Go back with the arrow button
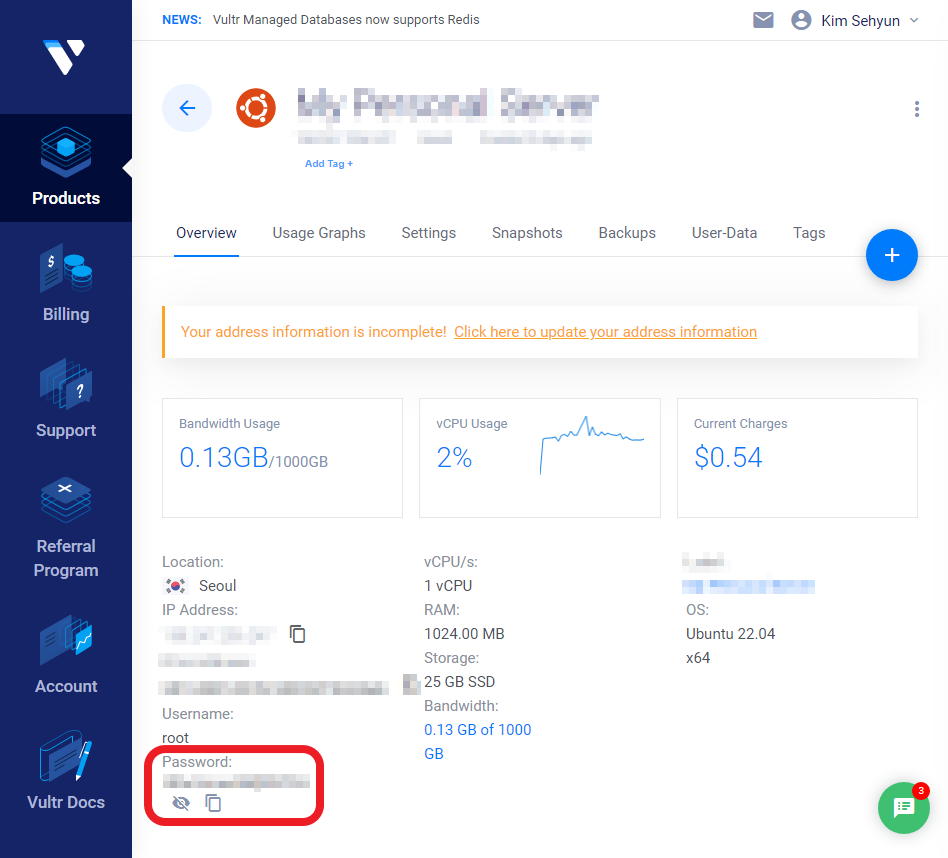948x858 pixels. pos(187,108)
